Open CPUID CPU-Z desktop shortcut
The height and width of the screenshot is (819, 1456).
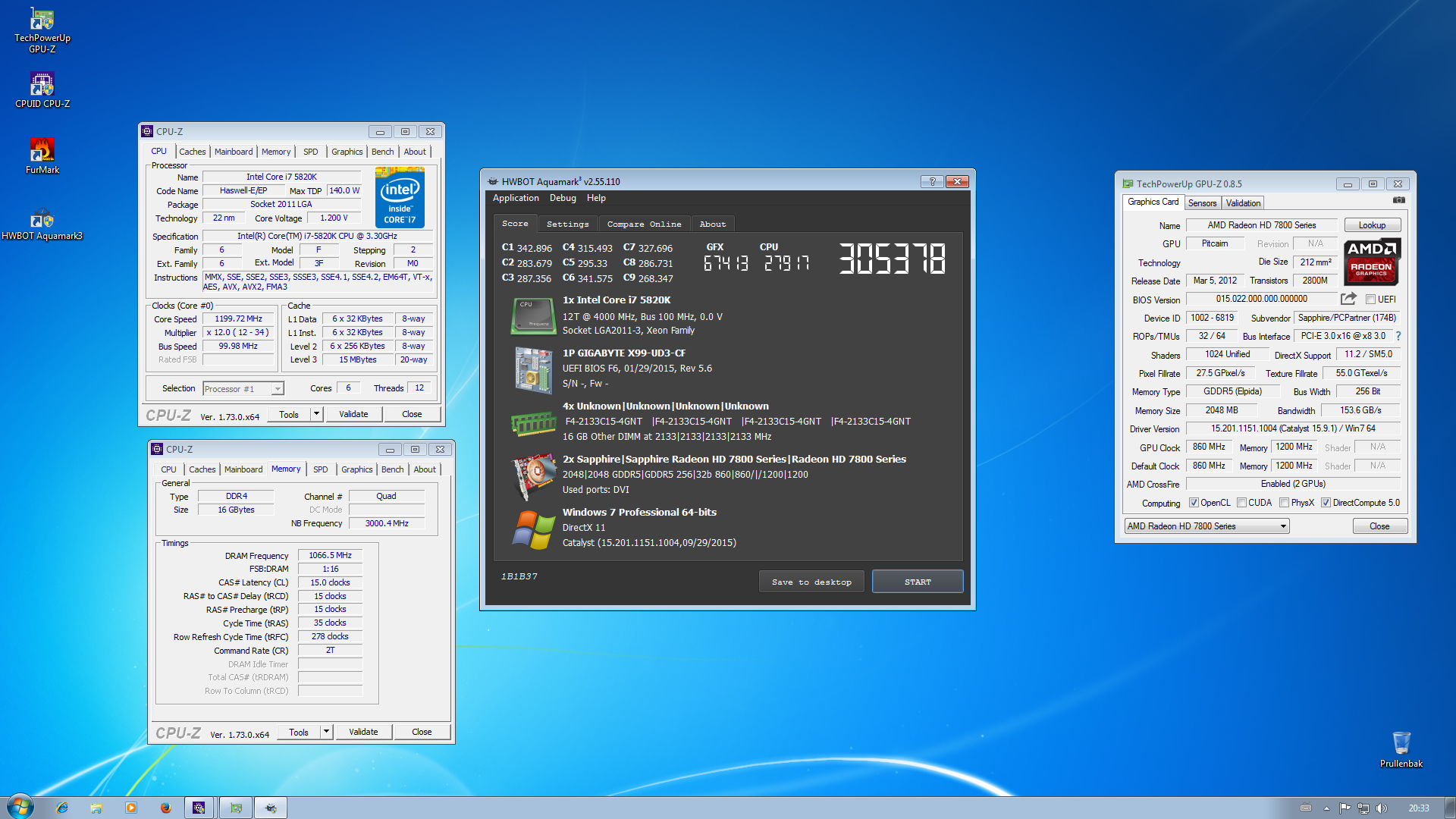coord(42,89)
